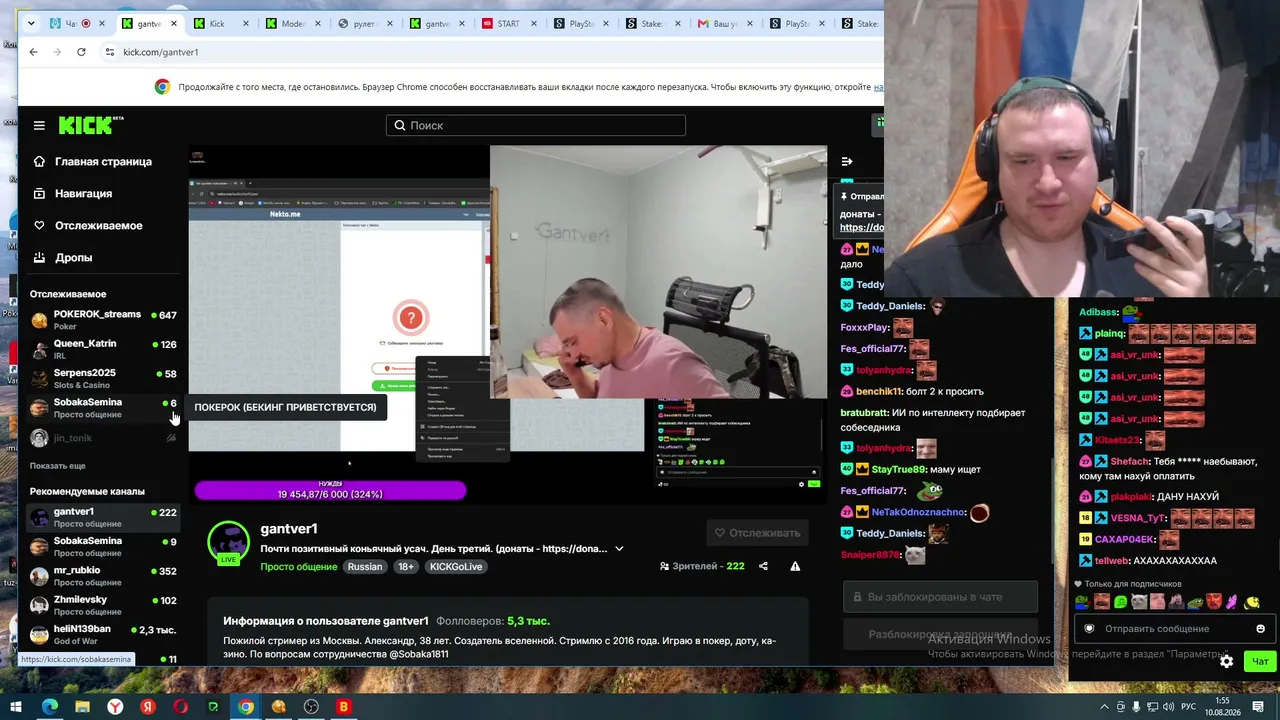Reload the Chrome page
Image resolution: width=1280 pixels, height=720 pixels.
point(81,52)
